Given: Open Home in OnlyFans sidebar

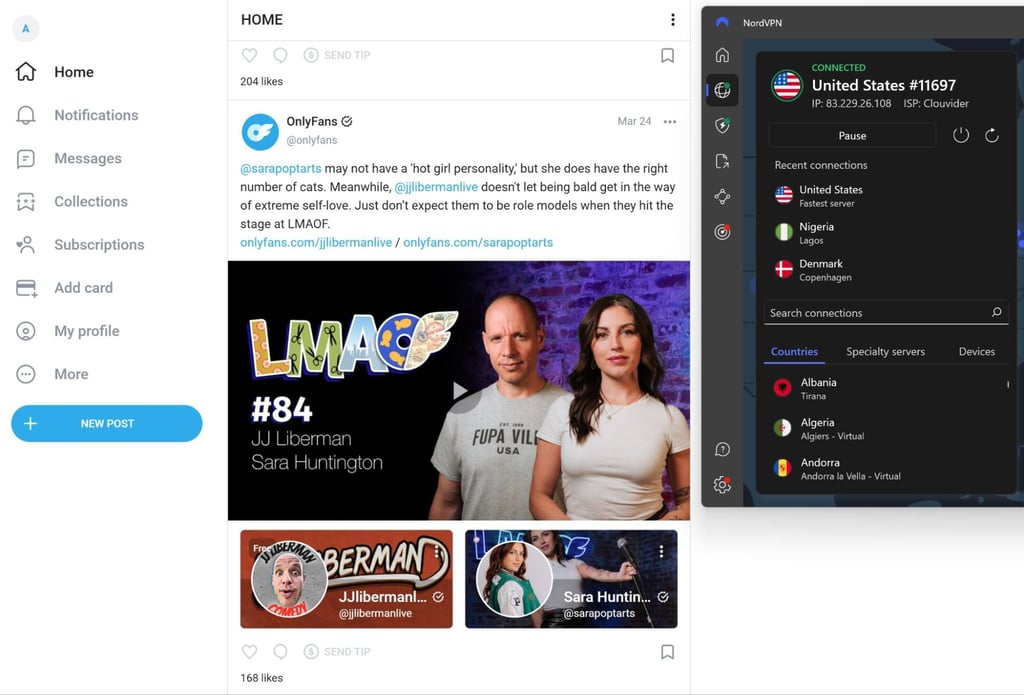Looking at the screenshot, I should 55,72.
